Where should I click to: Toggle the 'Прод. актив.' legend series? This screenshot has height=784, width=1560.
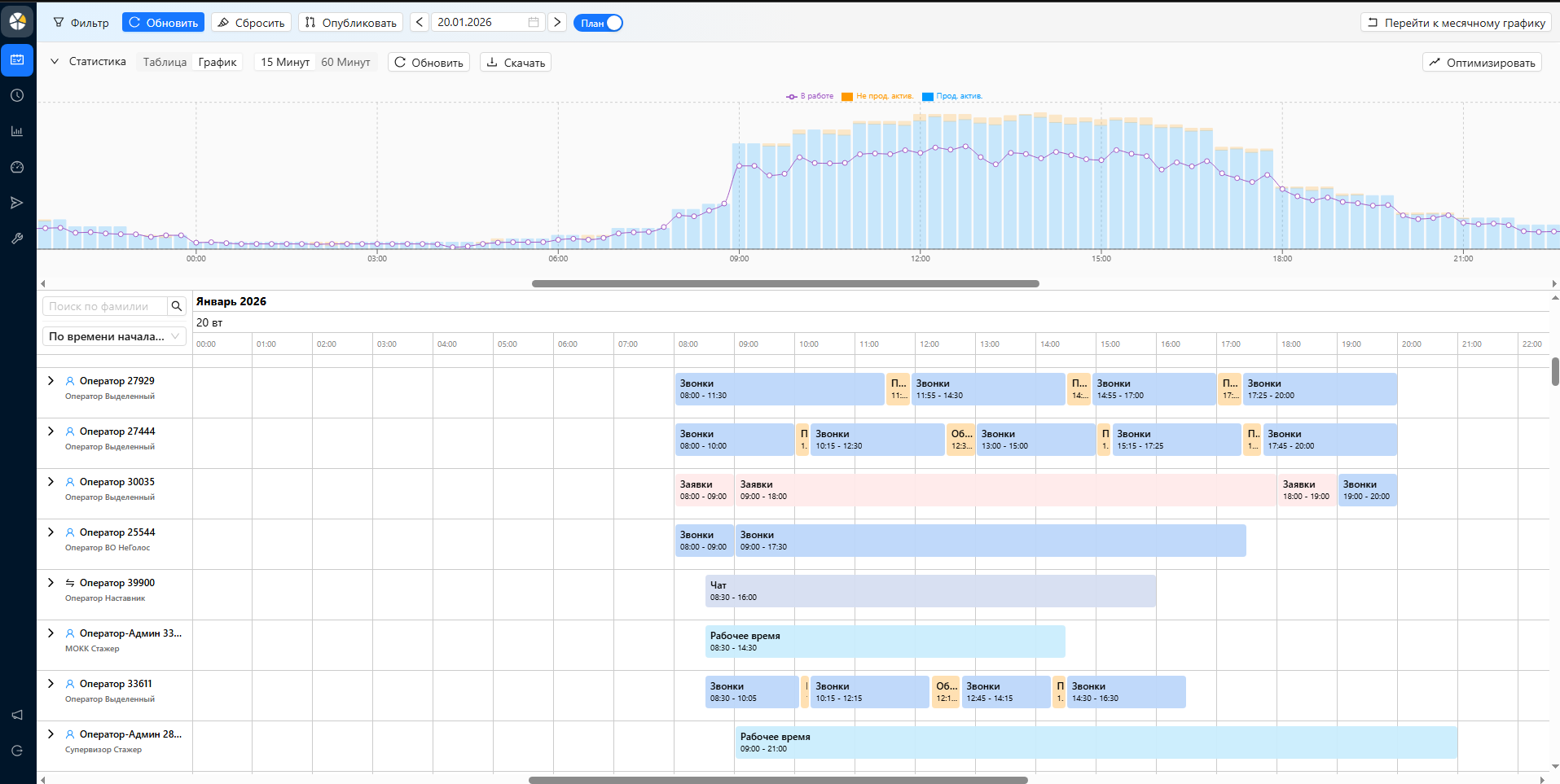pyautogui.click(x=952, y=96)
